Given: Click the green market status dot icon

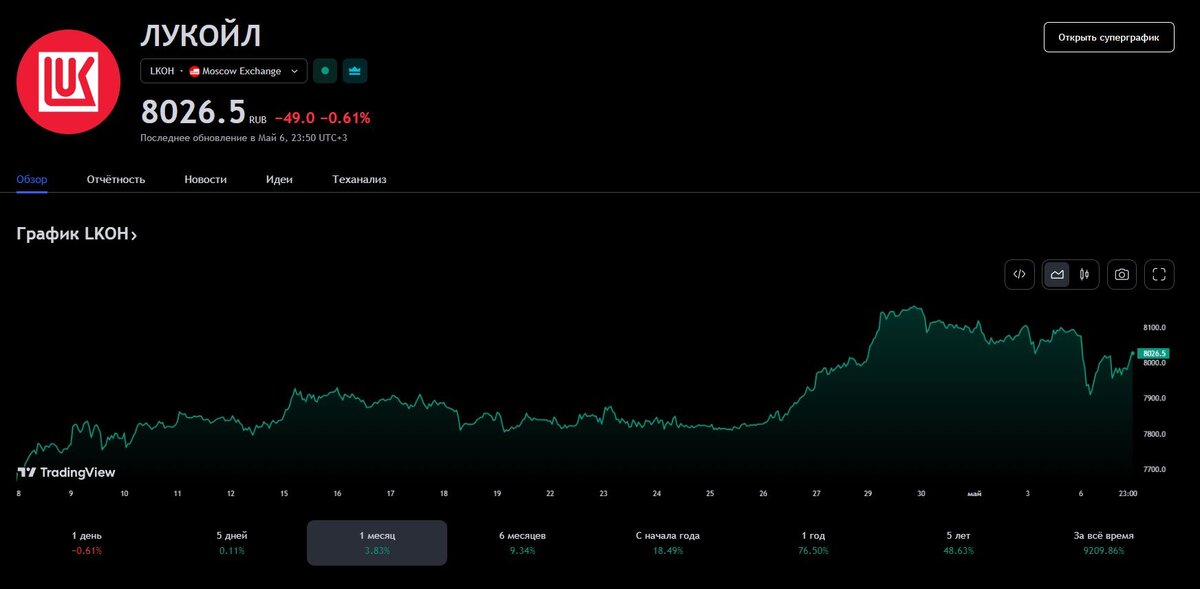Looking at the screenshot, I should pos(325,71).
